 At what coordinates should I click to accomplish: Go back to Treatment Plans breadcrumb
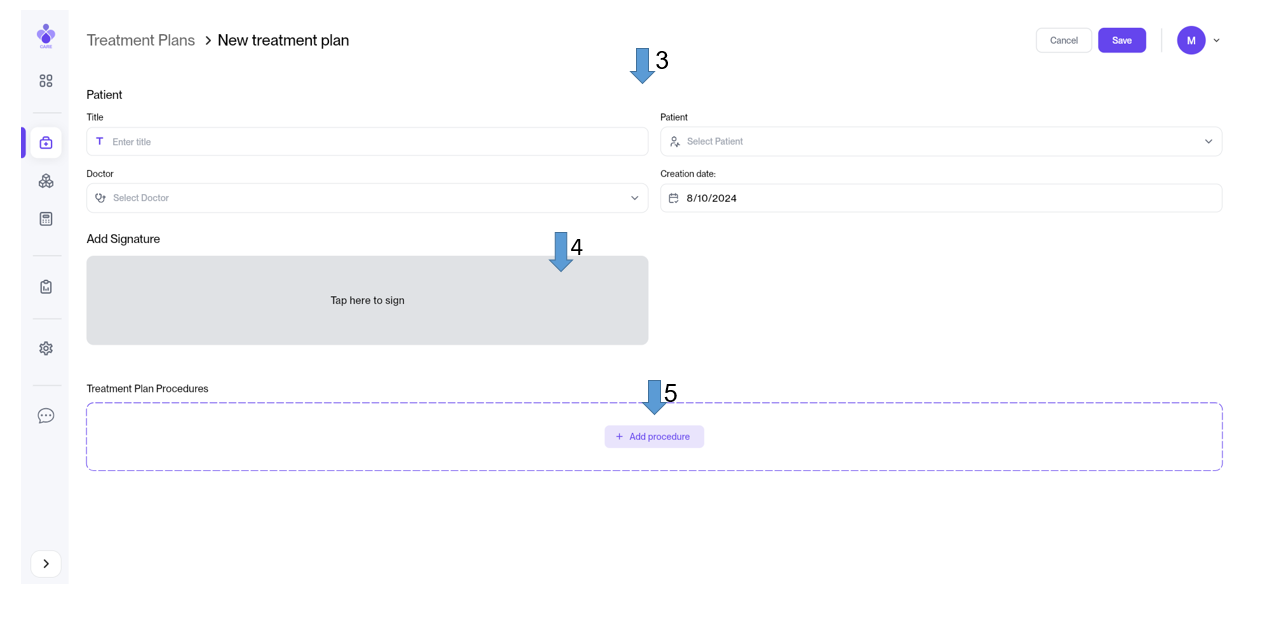coord(141,41)
